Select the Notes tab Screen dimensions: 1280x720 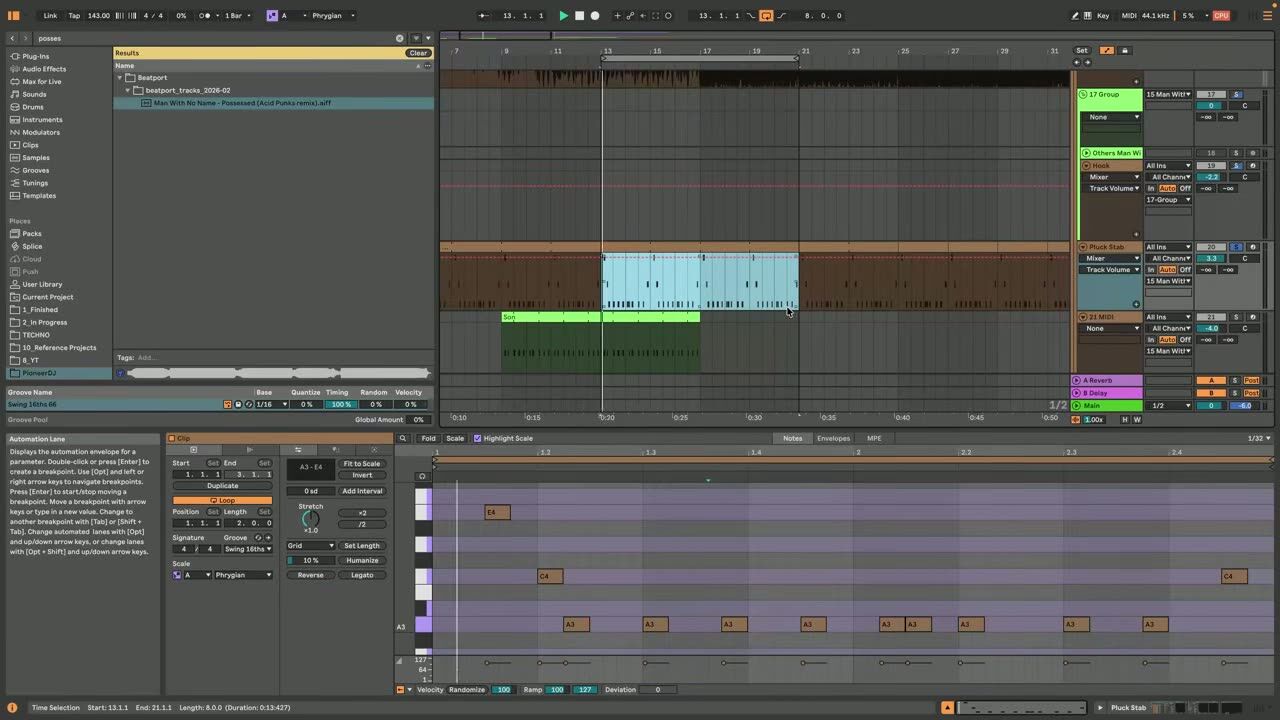point(792,438)
